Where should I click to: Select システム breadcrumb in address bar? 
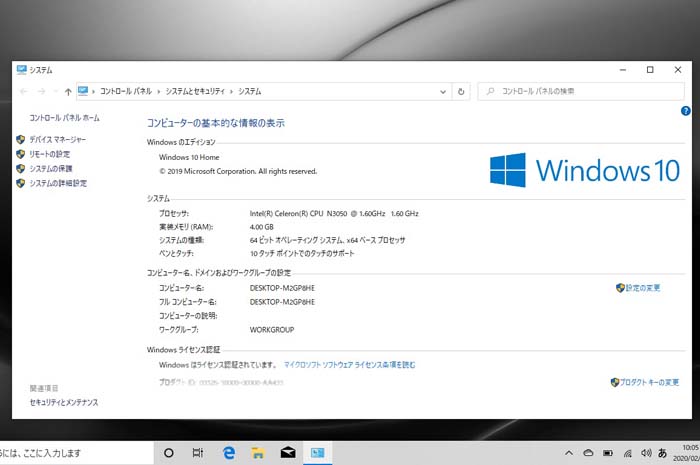point(250,91)
